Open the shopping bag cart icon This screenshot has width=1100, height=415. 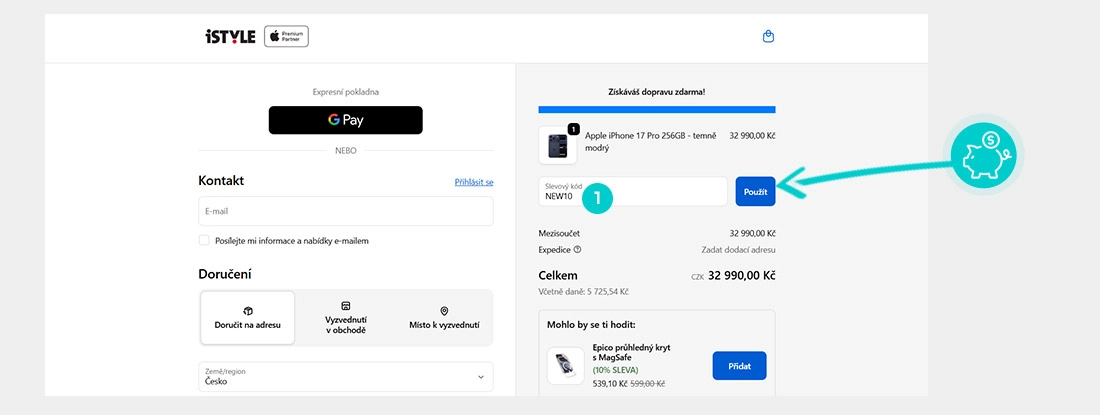click(x=768, y=36)
